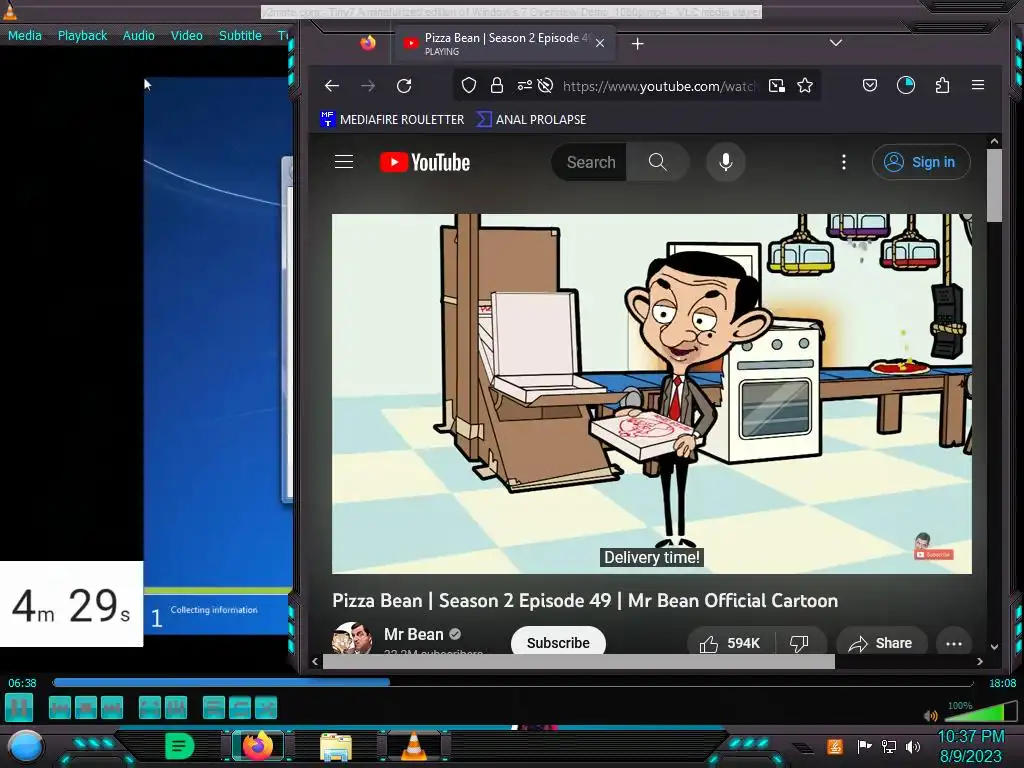Dislike the video
The width and height of the screenshot is (1024, 768).
click(x=800, y=643)
